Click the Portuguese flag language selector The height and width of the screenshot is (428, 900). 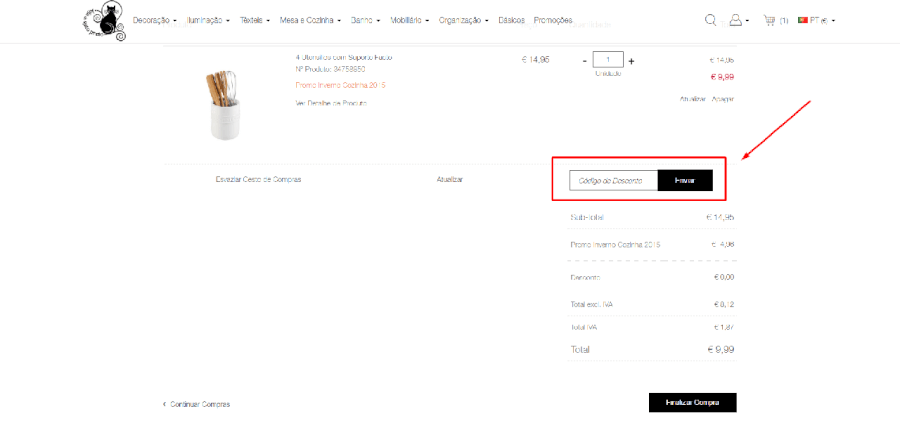(x=803, y=20)
